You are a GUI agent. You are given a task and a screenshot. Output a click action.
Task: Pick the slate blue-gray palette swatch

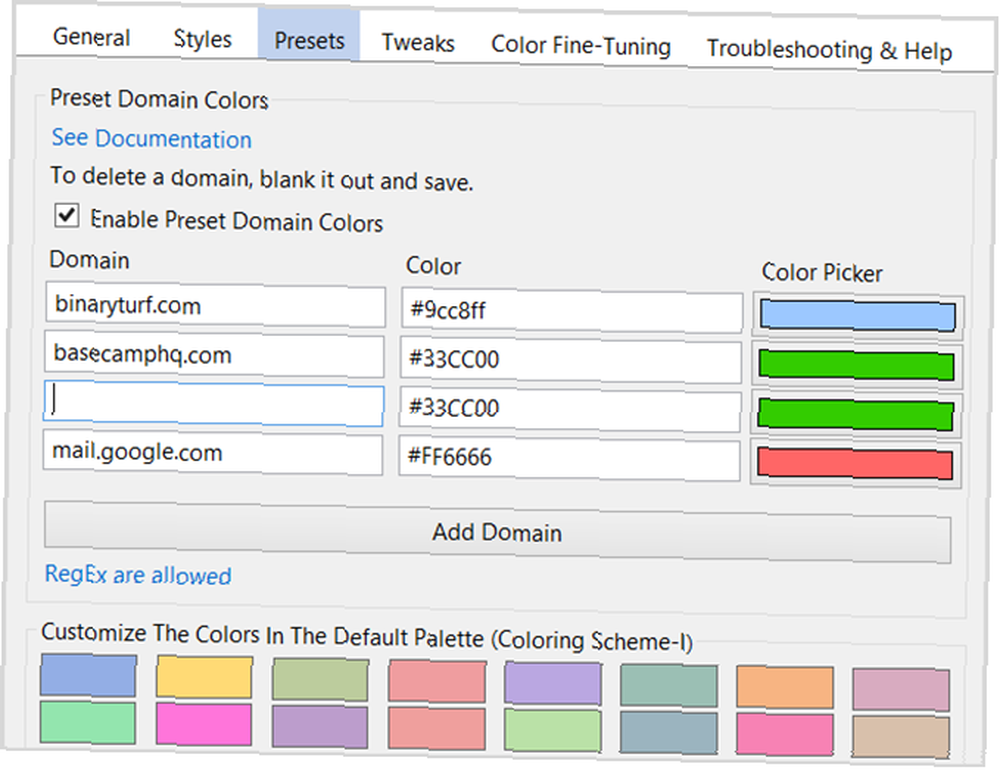(x=668, y=733)
